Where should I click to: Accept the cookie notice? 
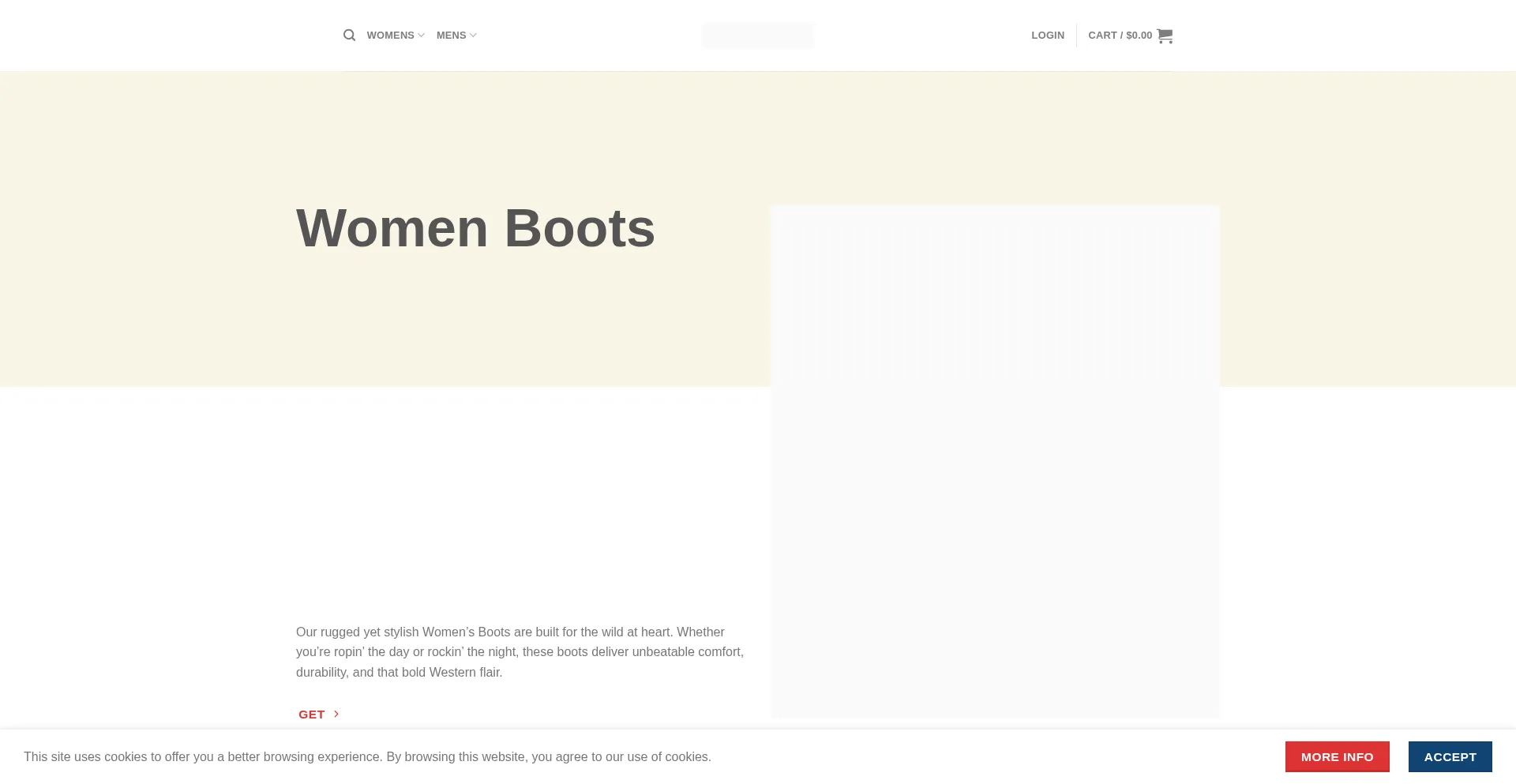click(x=1450, y=756)
